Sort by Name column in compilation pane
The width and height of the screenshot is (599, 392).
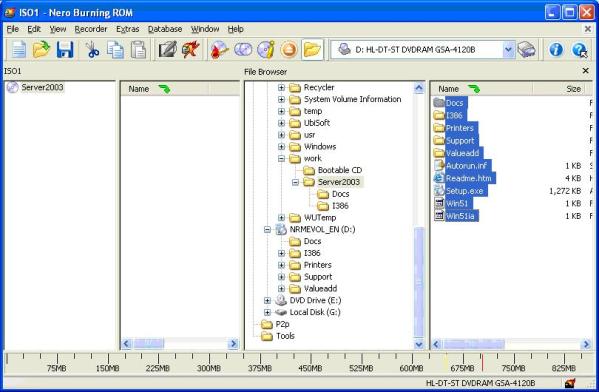[x=165, y=89]
